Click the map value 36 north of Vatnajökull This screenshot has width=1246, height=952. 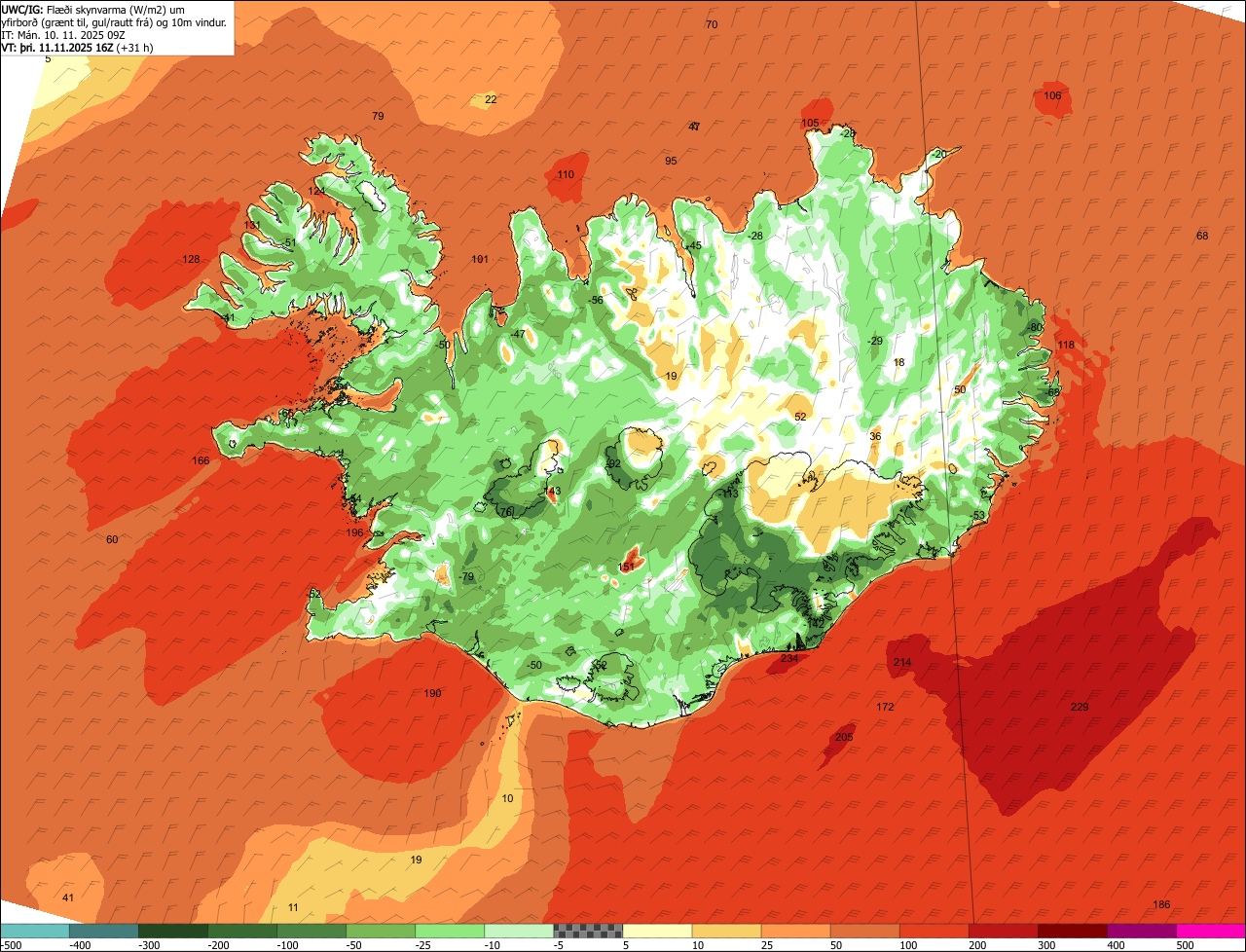(875, 436)
